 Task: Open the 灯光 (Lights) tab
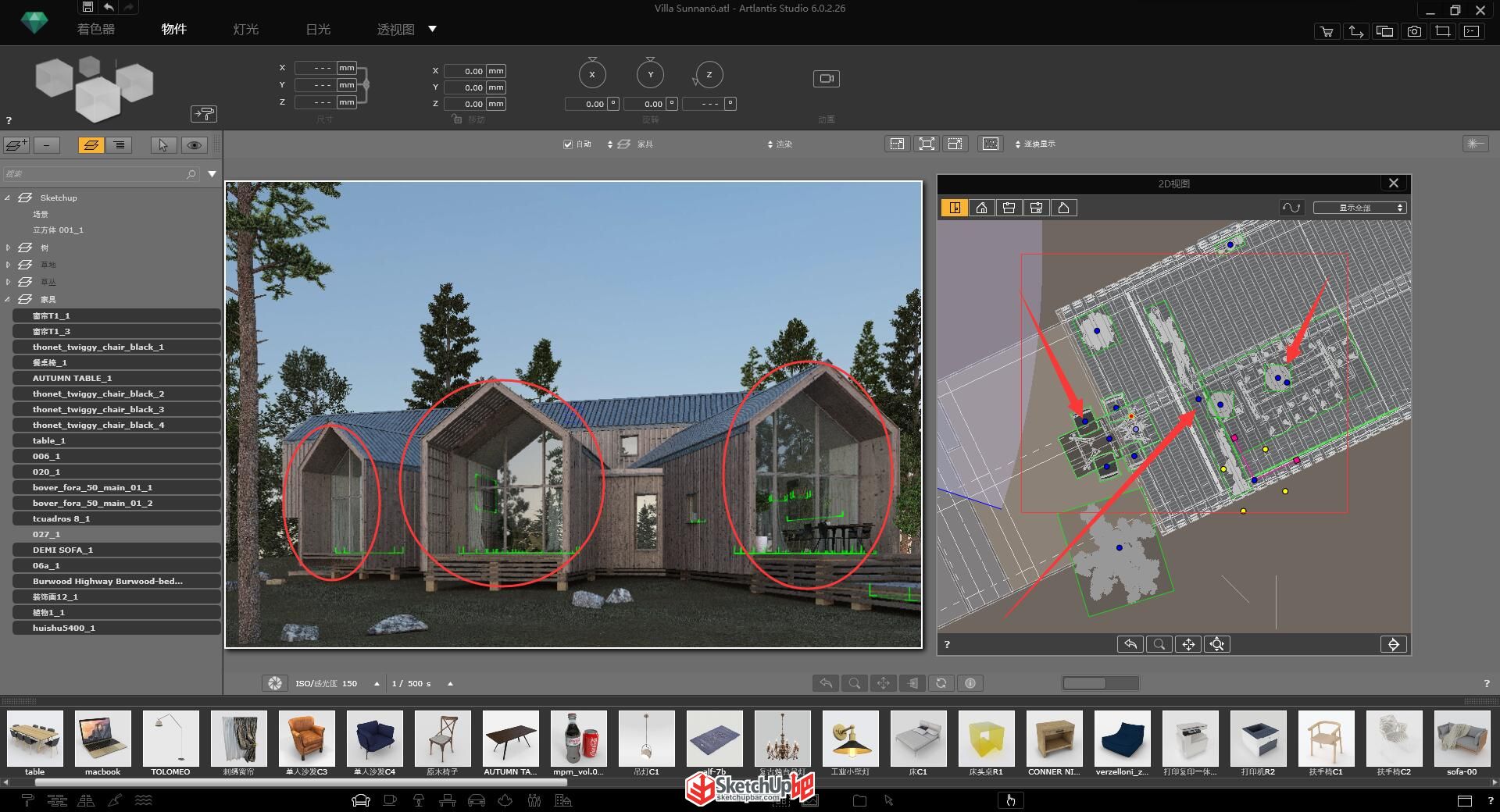[x=245, y=29]
